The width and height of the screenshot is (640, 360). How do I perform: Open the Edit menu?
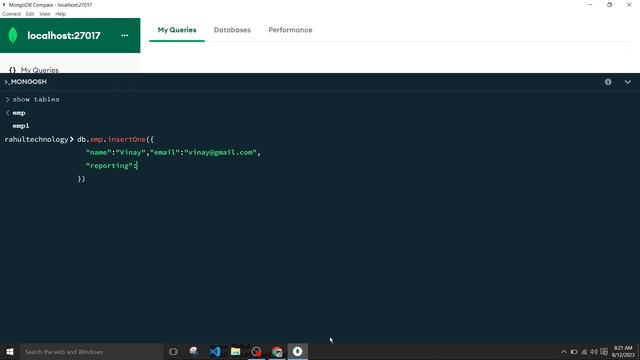tap(30, 14)
